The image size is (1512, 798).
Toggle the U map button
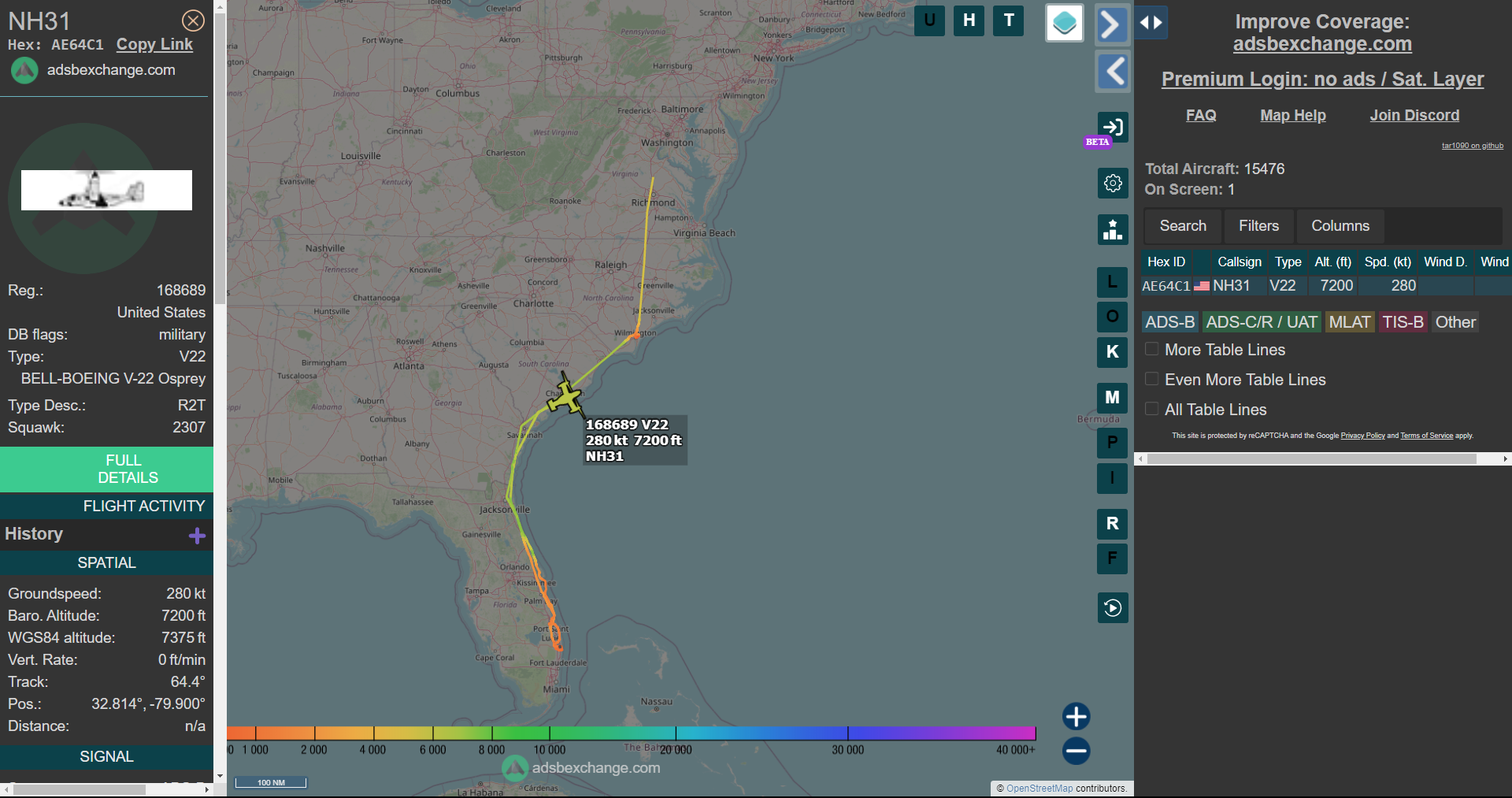(x=929, y=20)
